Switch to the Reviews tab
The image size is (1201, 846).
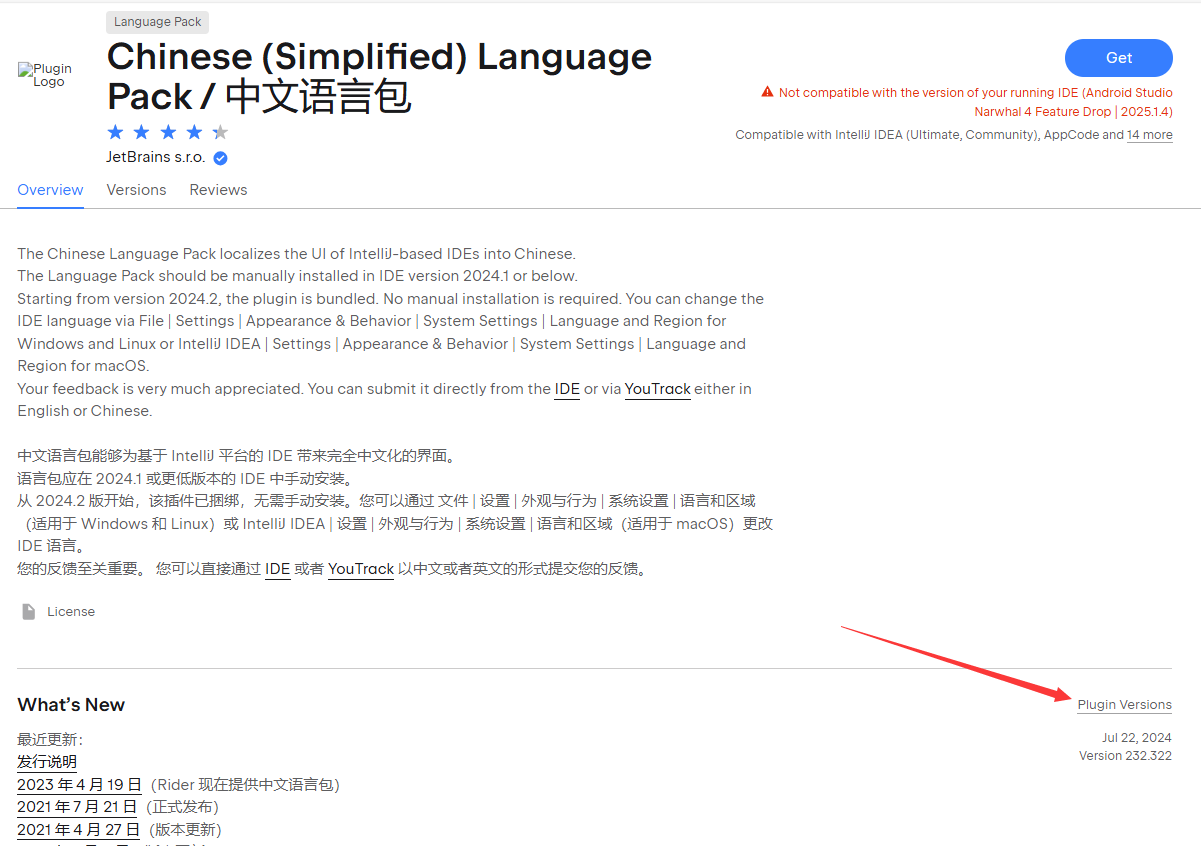coord(218,190)
